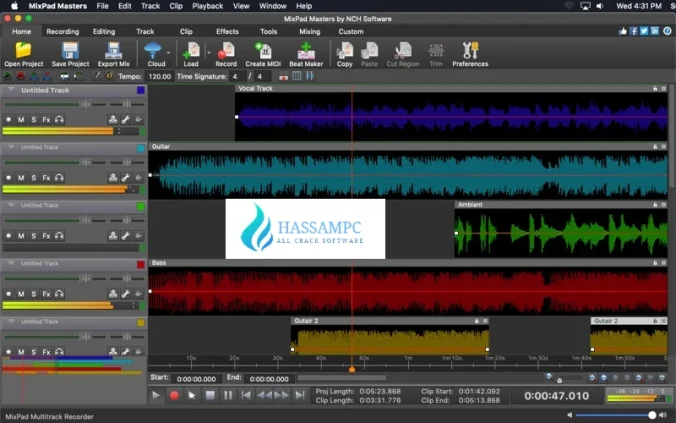
Task: Click the Play transport button
Action: [x=156, y=395]
